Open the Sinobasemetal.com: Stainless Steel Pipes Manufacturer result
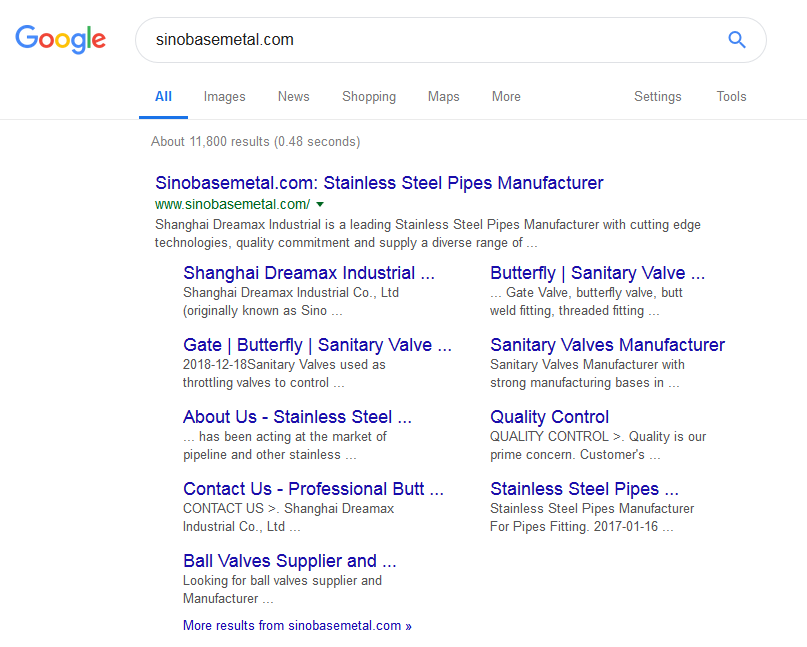The height and width of the screenshot is (647, 807). click(x=379, y=183)
